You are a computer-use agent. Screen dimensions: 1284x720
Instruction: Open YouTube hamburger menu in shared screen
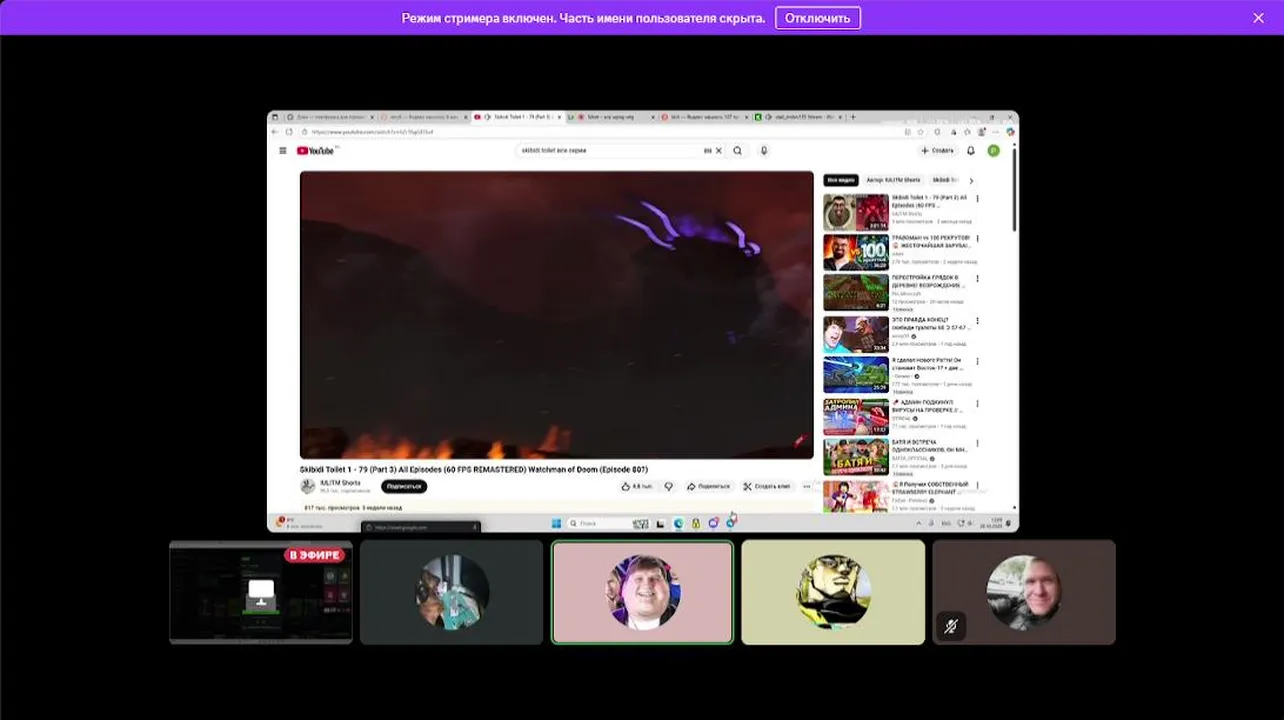pyautogui.click(x=283, y=151)
